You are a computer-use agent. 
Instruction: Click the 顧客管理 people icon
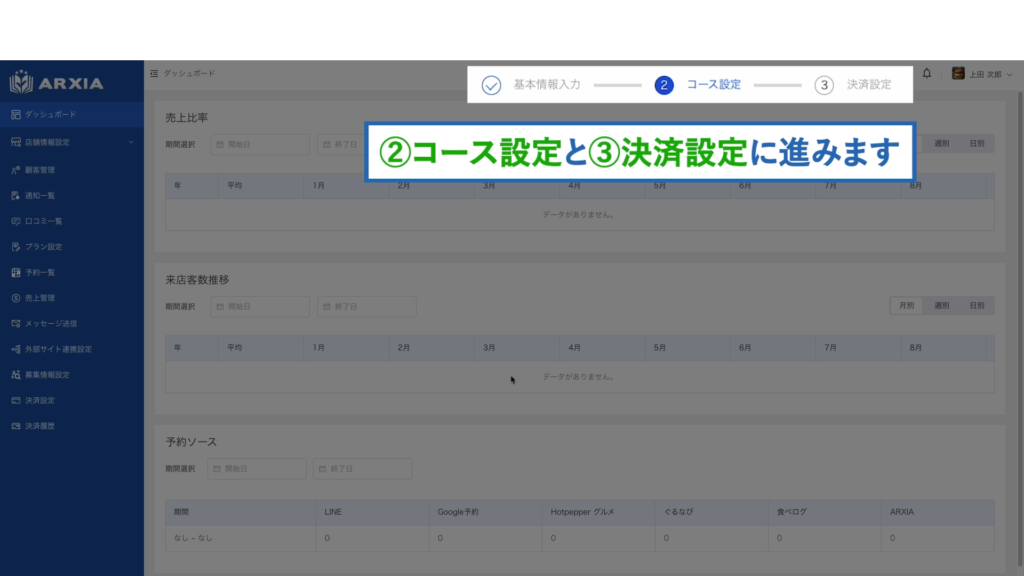16,170
